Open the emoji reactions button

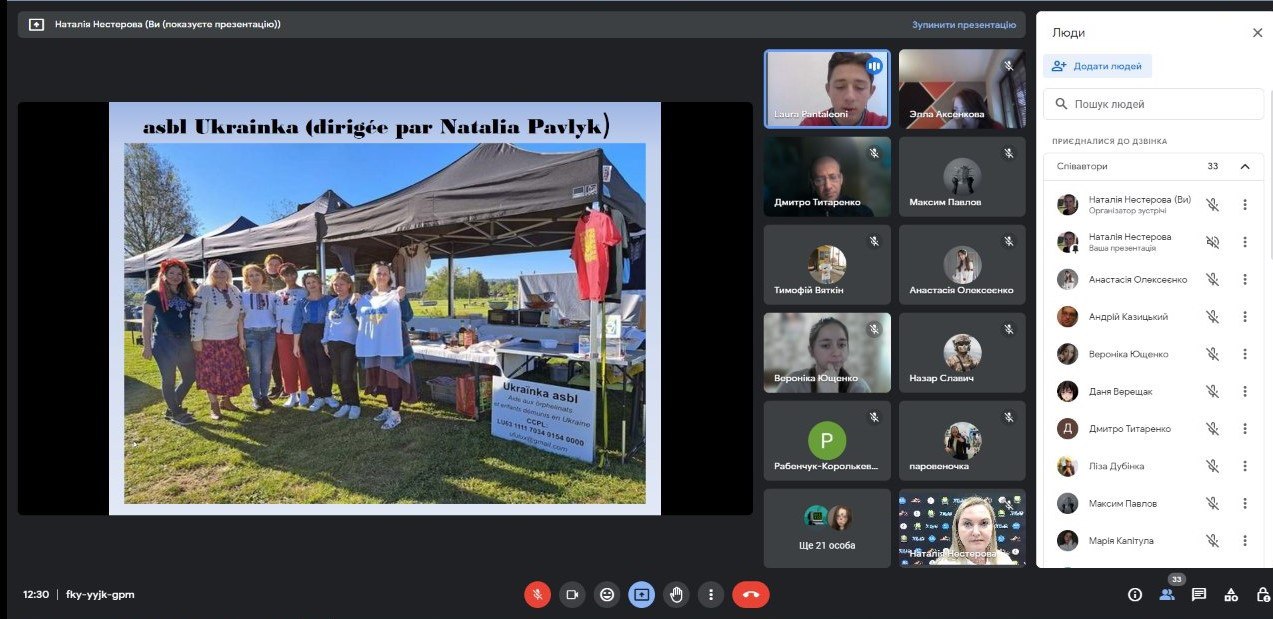607,594
